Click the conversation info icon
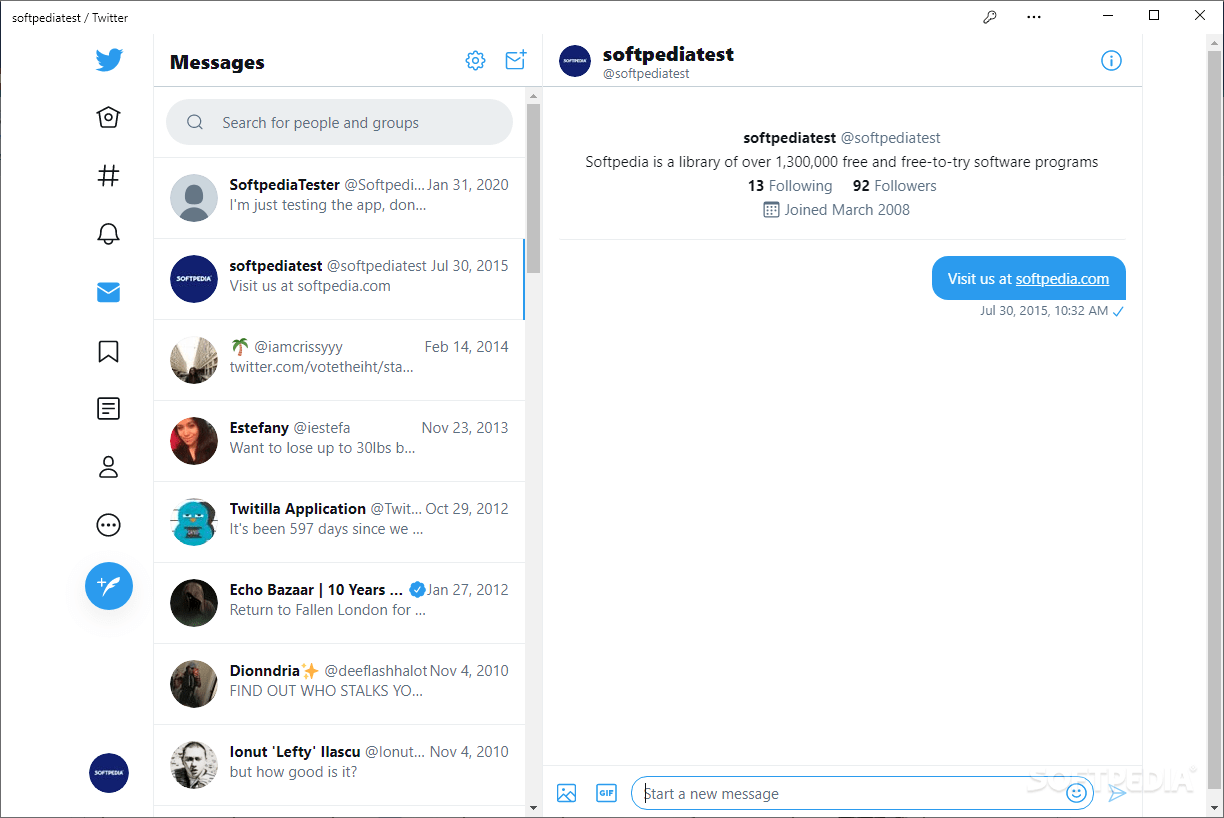This screenshot has width=1224, height=818. coord(1111,61)
